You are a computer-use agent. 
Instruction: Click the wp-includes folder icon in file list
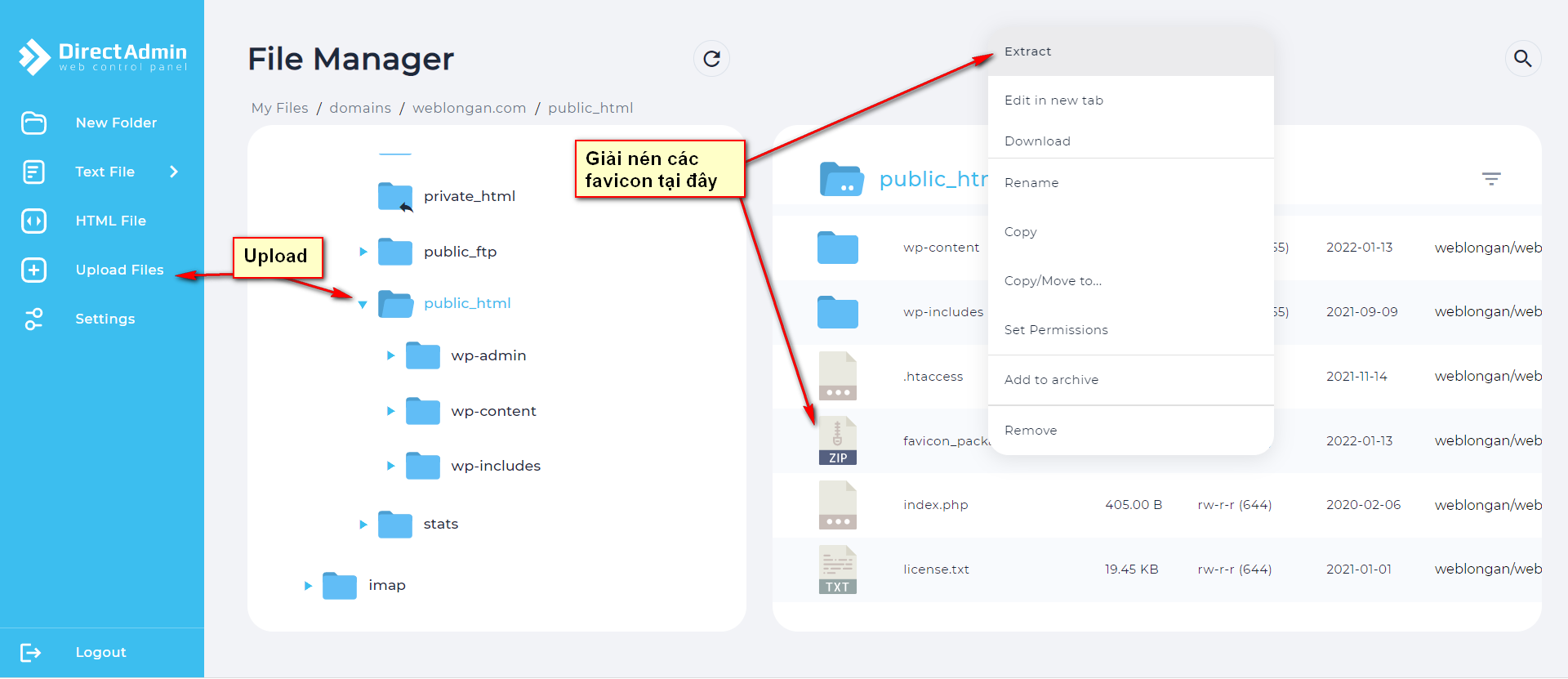[x=838, y=312]
